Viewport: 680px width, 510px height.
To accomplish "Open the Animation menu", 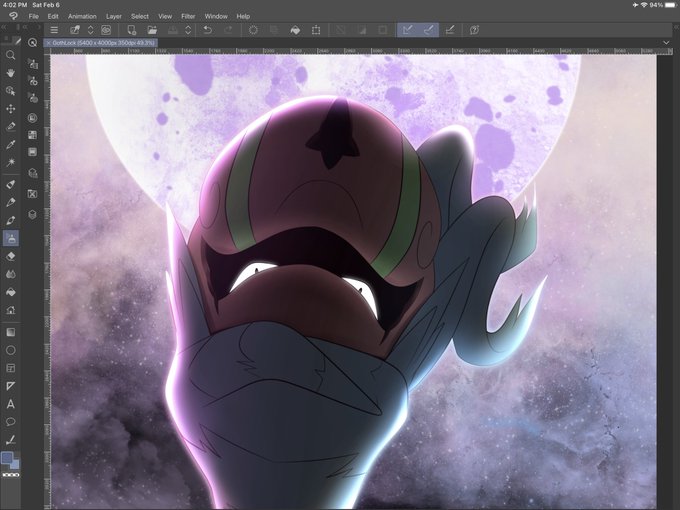I will pos(82,16).
